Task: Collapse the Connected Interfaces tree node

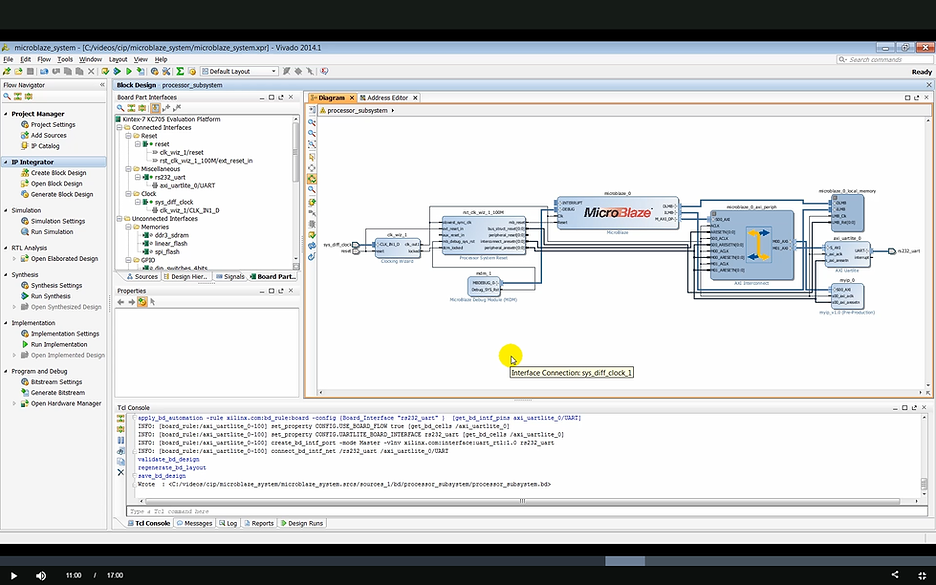Action: click(120, 128)
